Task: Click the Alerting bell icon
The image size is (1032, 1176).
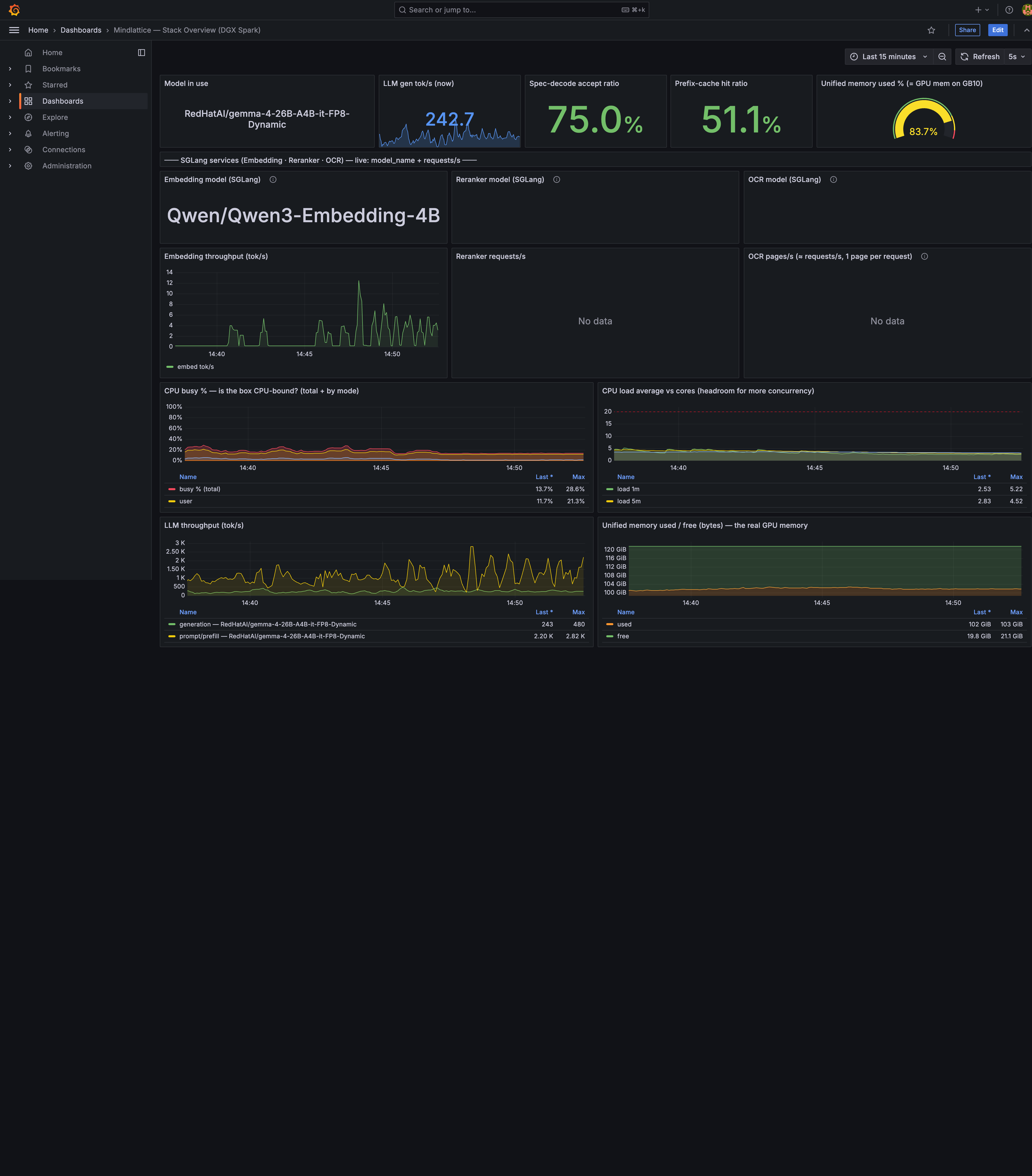Action: click(28, 133)
